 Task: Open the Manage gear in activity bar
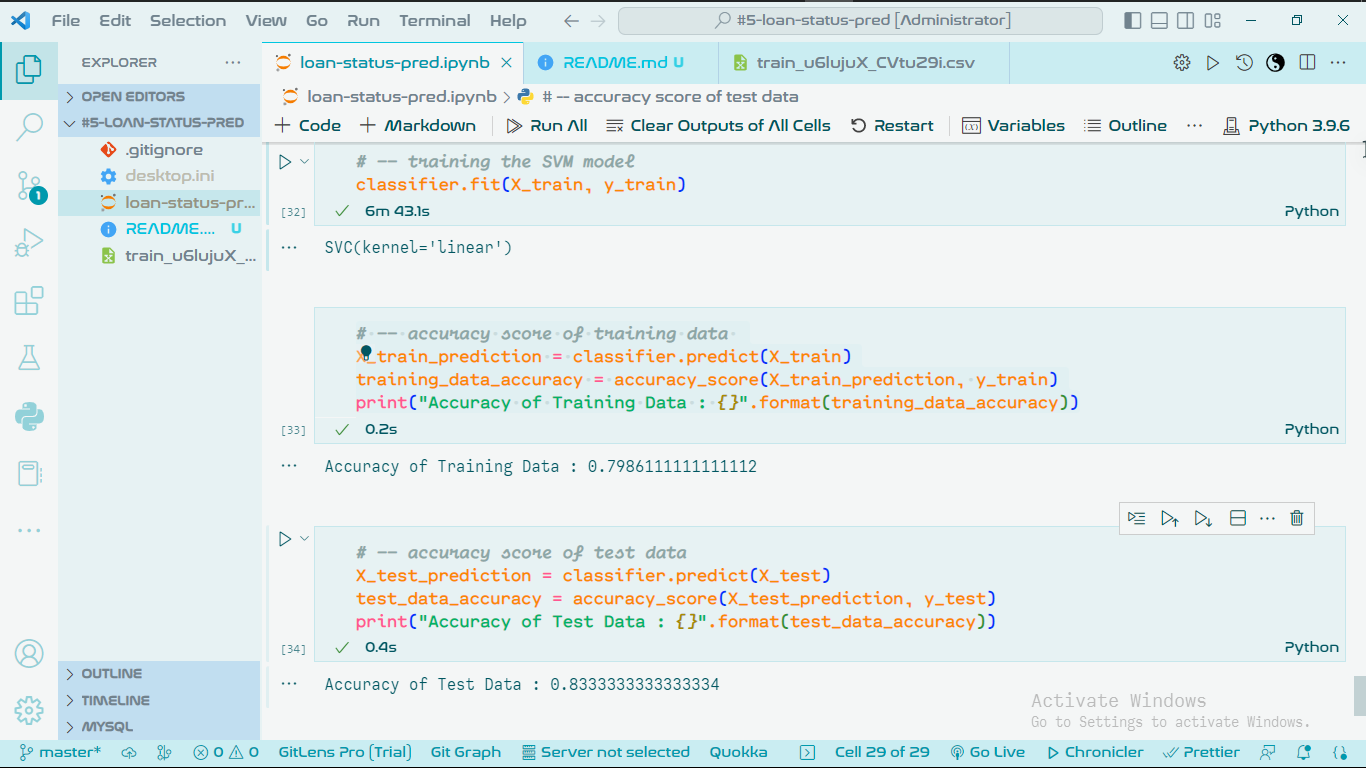point(29,711)
